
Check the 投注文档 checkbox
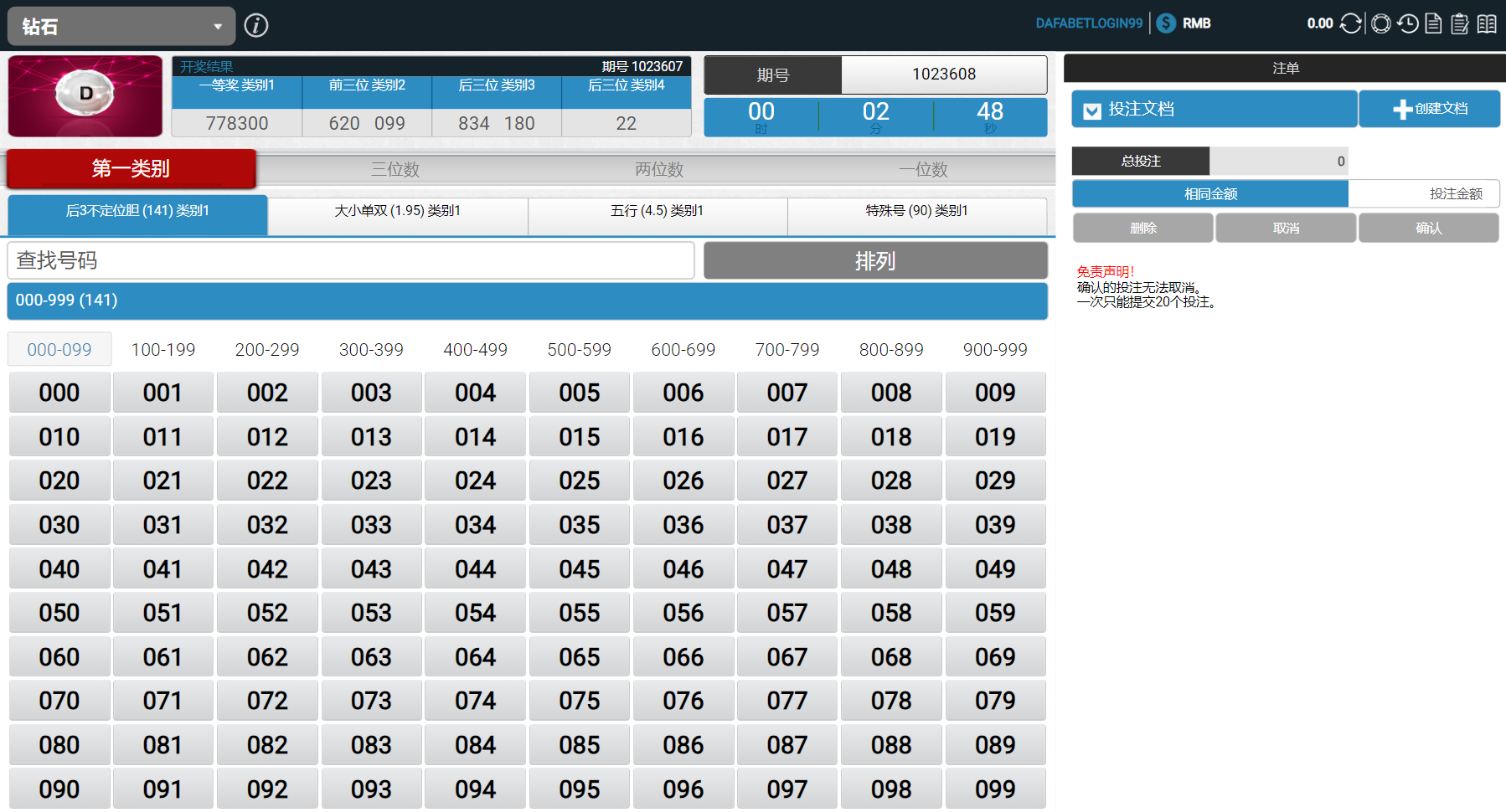click(x=1091, y=110)
